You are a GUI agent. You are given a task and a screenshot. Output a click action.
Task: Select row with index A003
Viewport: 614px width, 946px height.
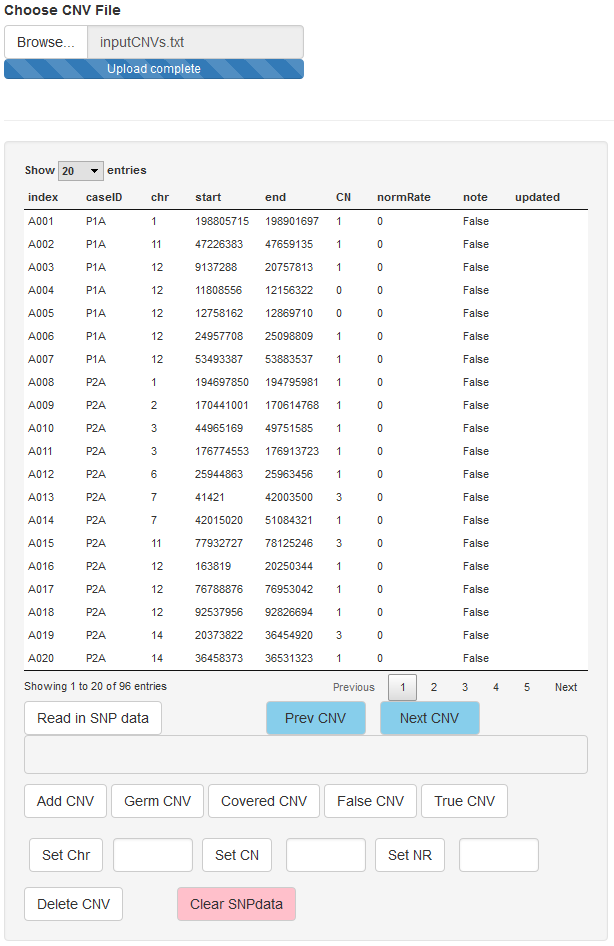306,267
